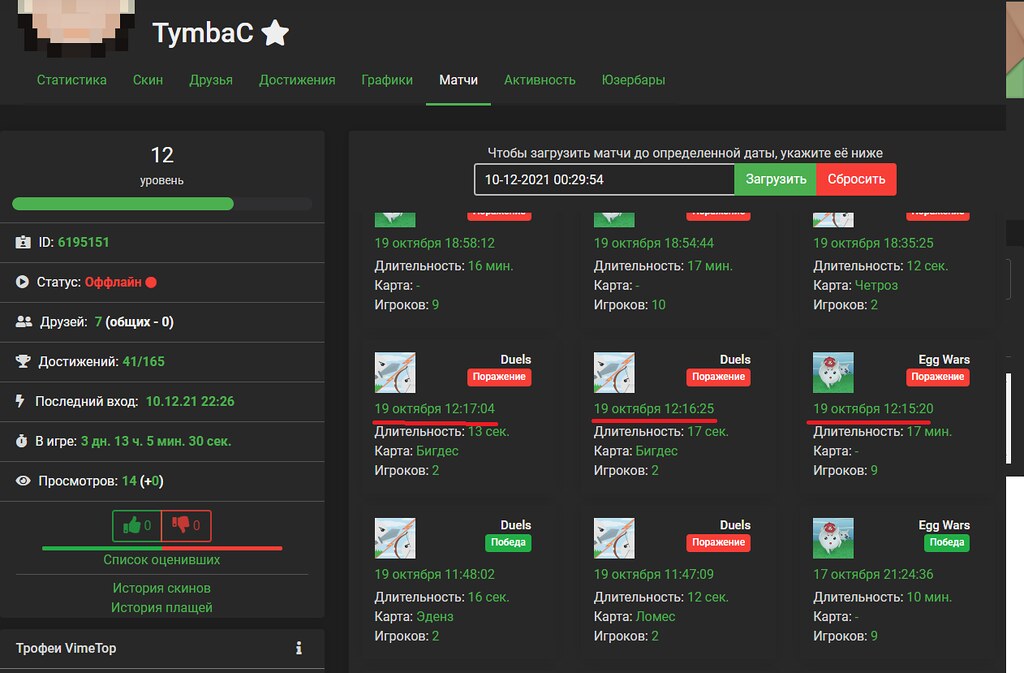Click the level progress bar
Screen dimensions: 1024x673
pyautogui.click(x=162, y=204)
